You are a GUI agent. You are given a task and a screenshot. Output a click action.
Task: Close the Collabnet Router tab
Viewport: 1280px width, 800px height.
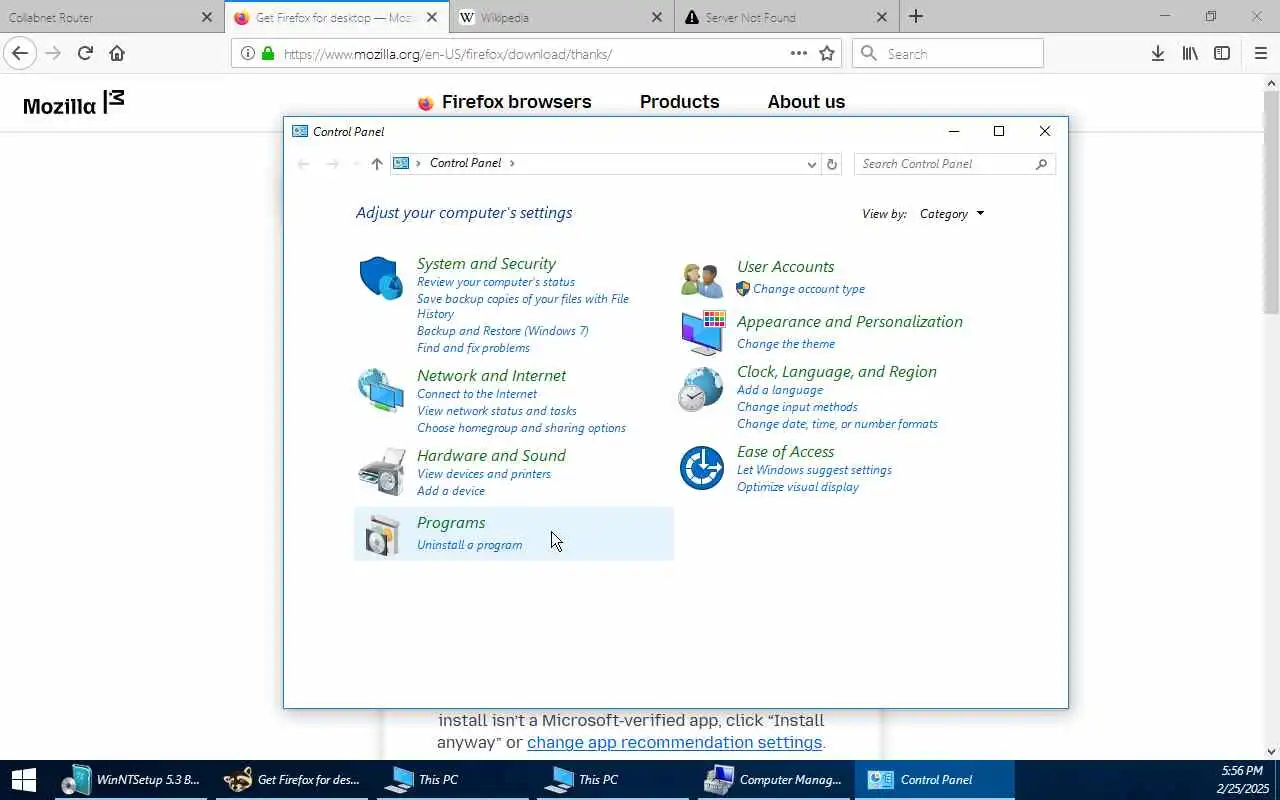click(206, 17)
